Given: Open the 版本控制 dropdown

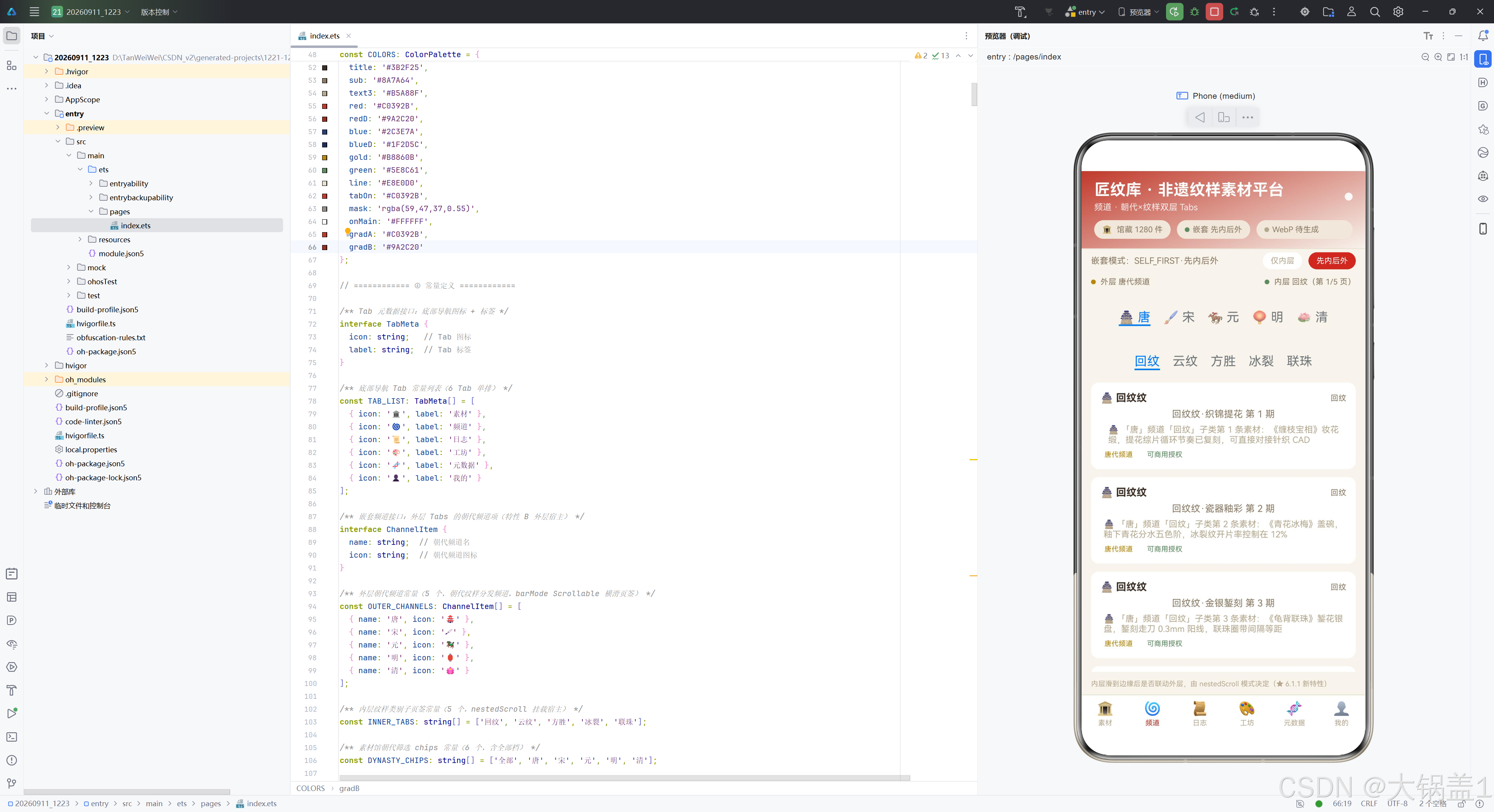Looking at the screenshot, I should pos(159,12).
